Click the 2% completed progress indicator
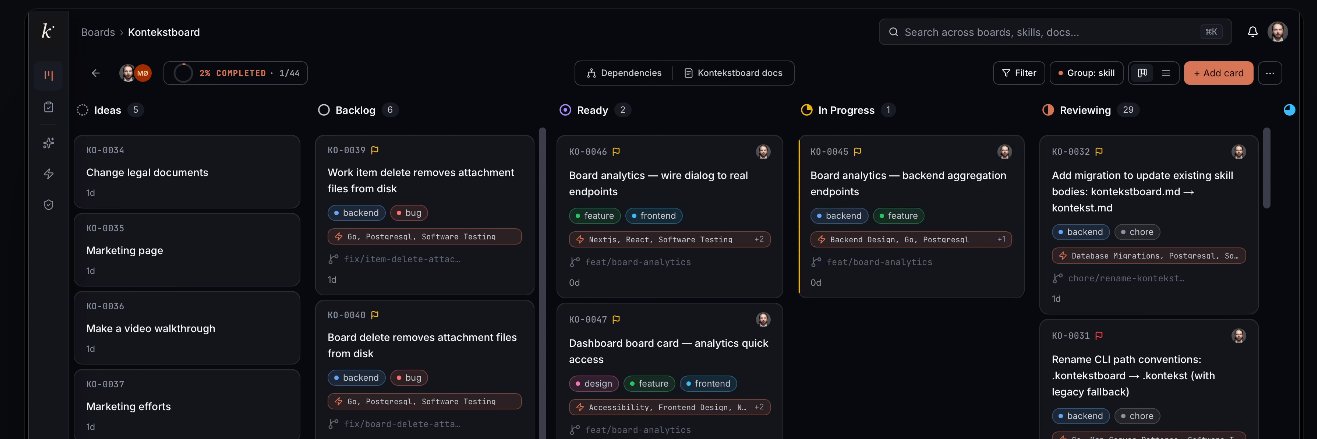The height and width of the screenshot is (439, 1317). [235, 73]
